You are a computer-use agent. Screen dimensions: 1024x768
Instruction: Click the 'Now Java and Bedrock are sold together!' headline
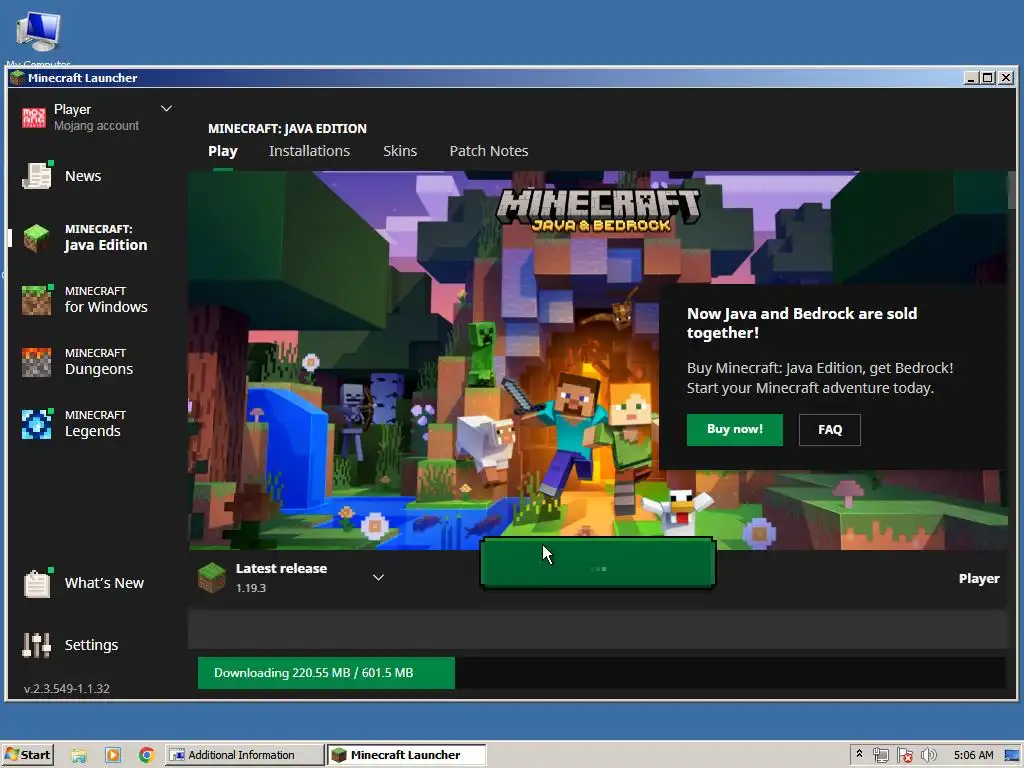802,323
